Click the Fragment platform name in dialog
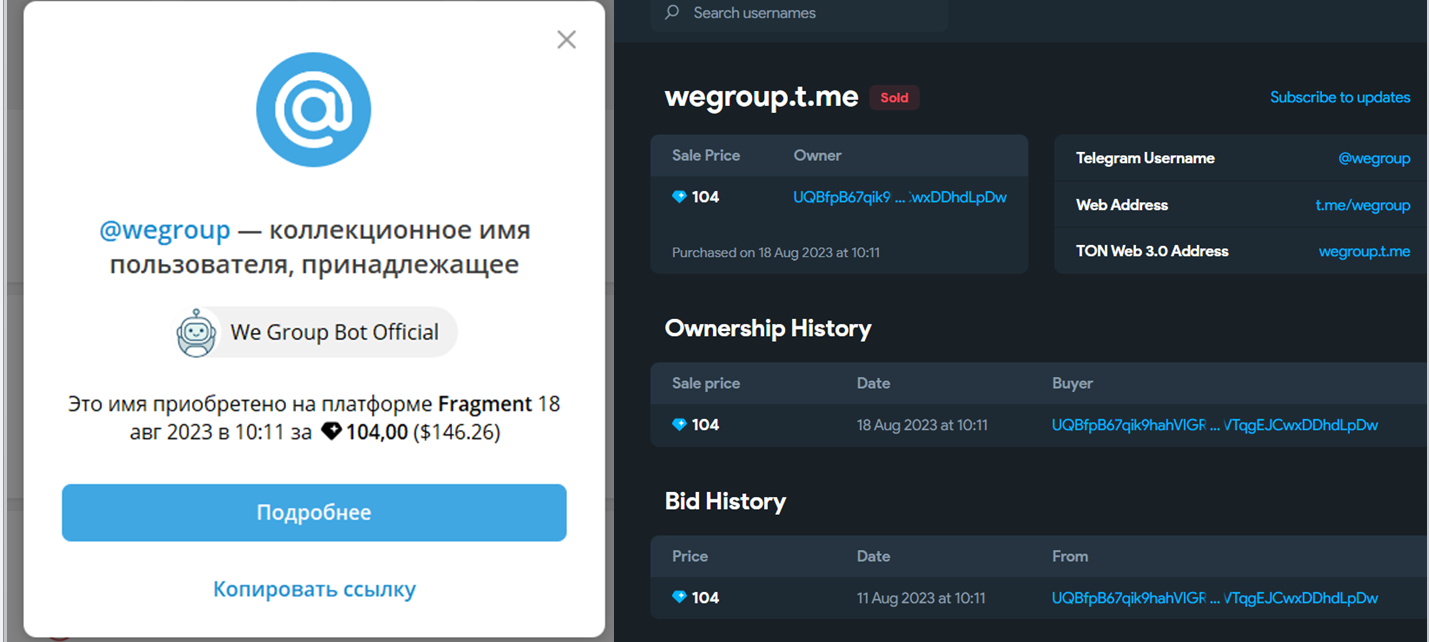 pos(485,405)
